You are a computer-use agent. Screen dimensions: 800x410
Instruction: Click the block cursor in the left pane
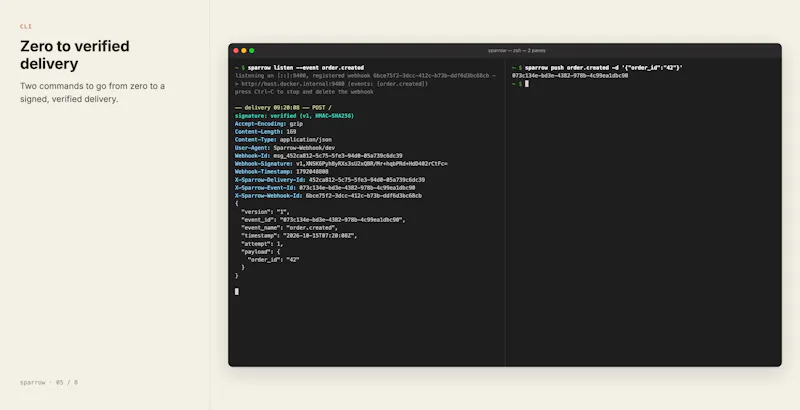[237, 292]
